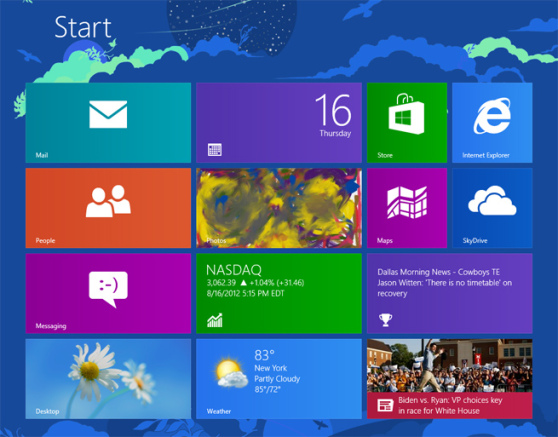558x437 pixels.
Task: Open the Store shopping bag icon
Action: coord(406,114)
